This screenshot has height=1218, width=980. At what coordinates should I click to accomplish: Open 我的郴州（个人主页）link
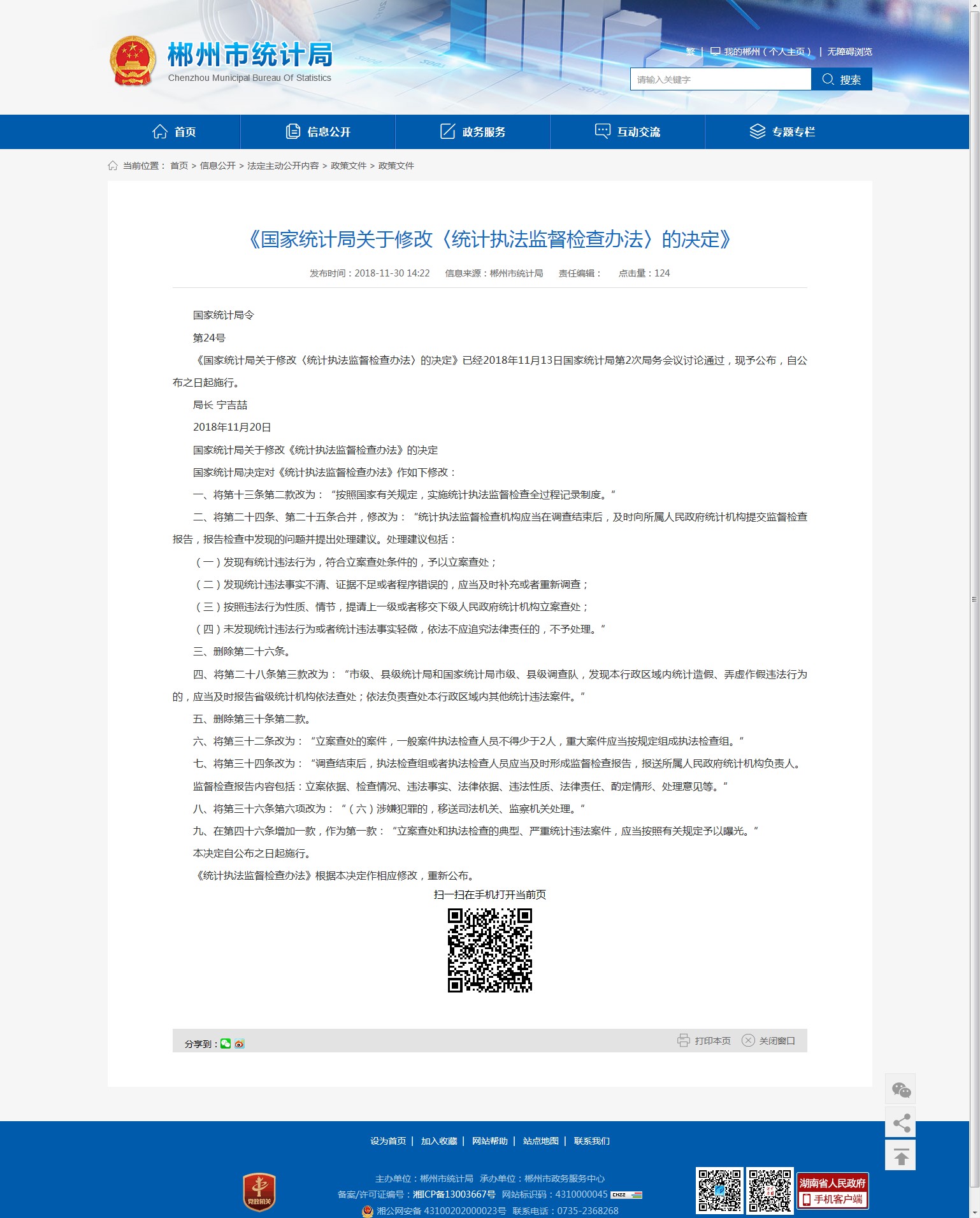767,52
